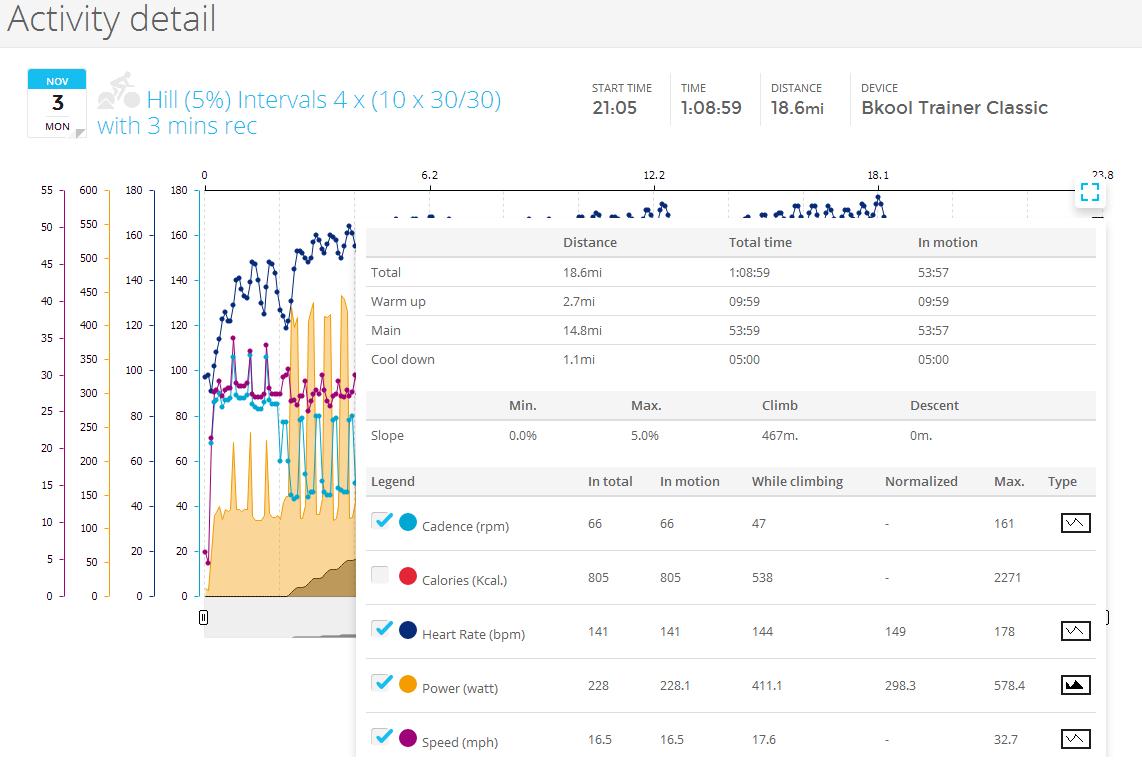The width and height of the screenshot is (1142, 783).
Task: Click the In motion column header in summary
Action: [x=948, y=243]
